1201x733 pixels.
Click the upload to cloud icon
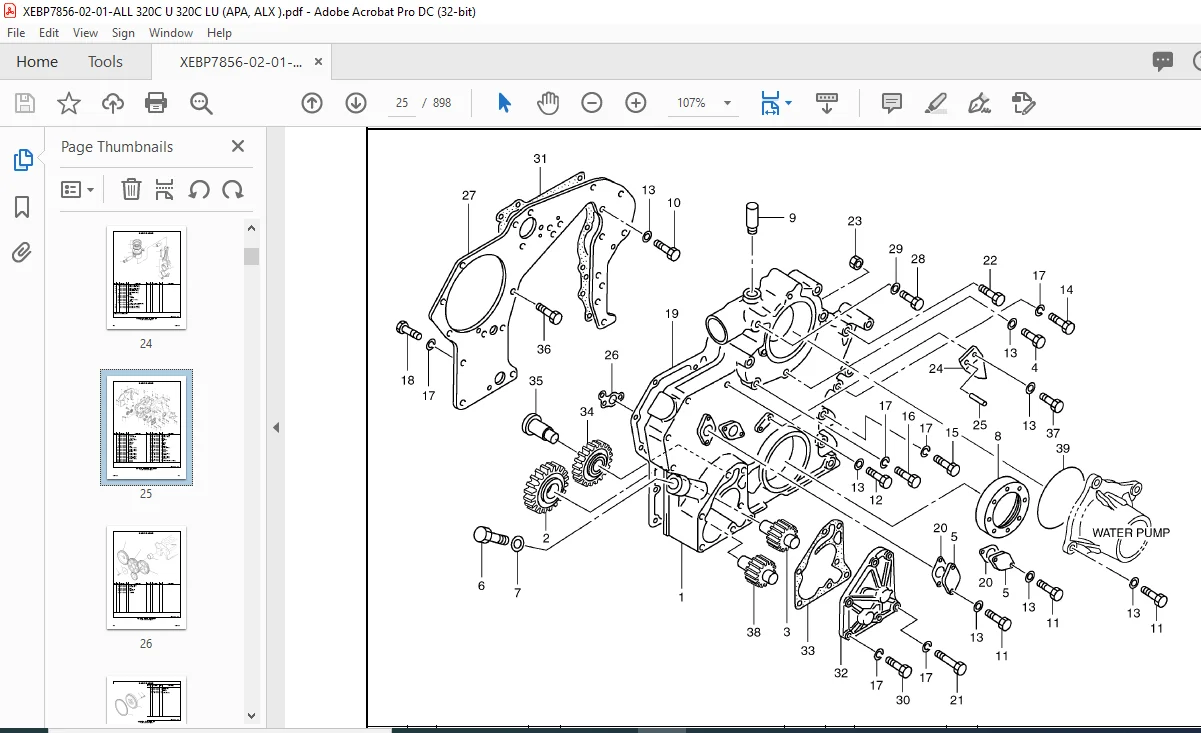[x=113, y=103]
